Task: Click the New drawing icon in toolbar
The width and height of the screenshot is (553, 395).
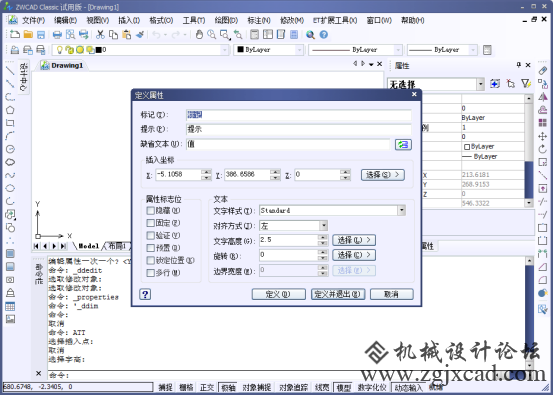Action: [15, 35]
